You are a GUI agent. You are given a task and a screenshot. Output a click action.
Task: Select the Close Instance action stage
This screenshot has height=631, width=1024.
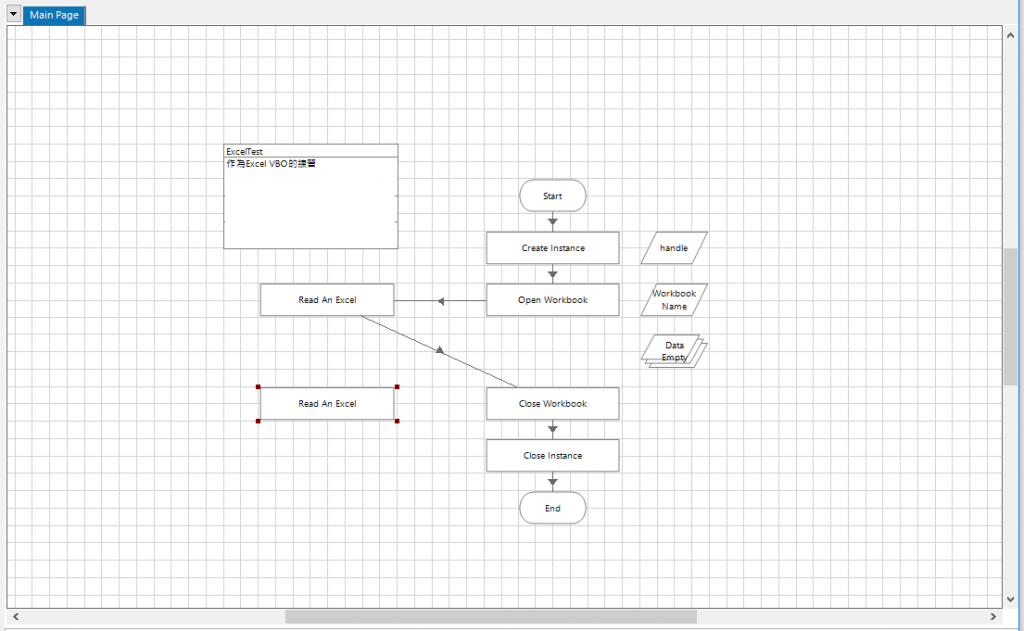click(552, 456)
